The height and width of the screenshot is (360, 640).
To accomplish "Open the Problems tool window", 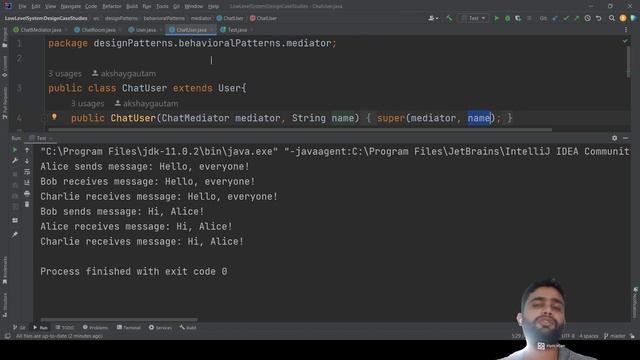I will 96,328.
